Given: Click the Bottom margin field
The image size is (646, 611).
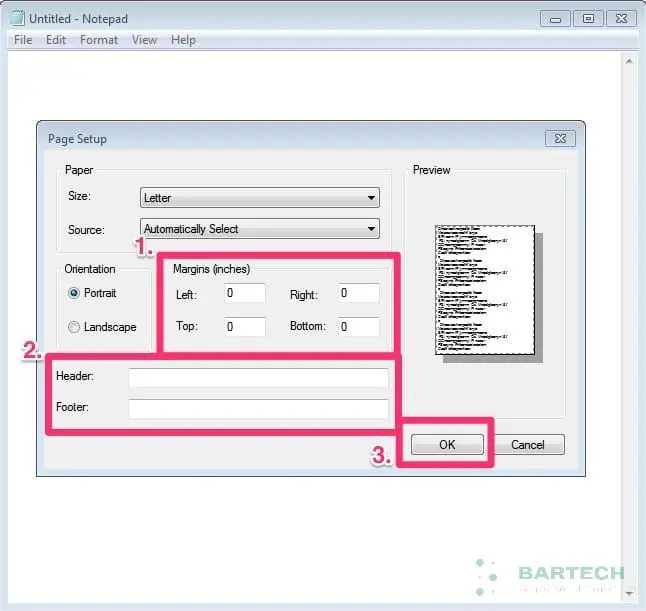Looking at the screenshot, I should click(358, 327).
